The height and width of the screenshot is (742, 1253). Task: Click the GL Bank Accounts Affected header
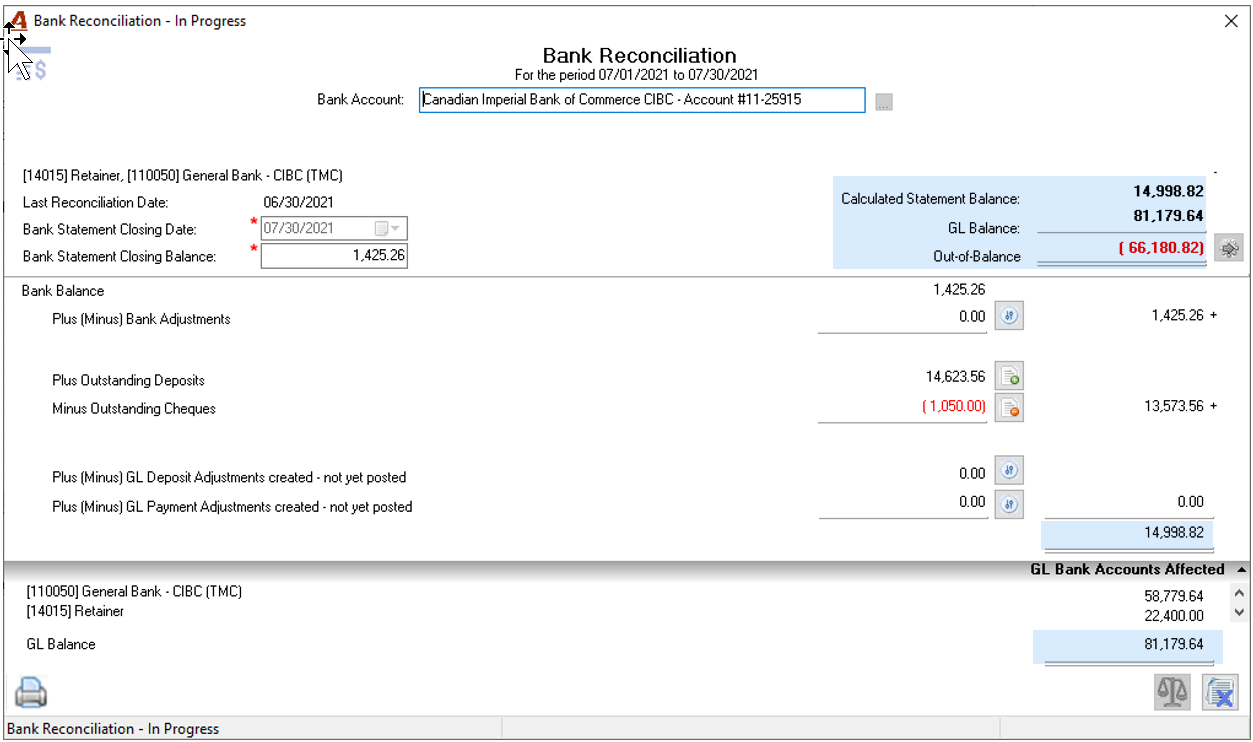tap(1127, 569)
